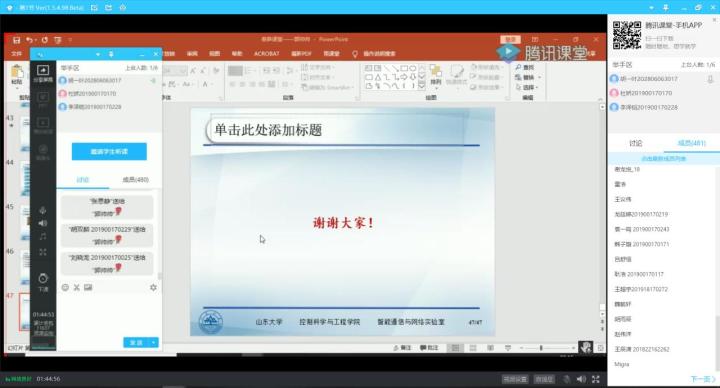Screen dimensions: 720x388
Task: Enter fullscreen in the video player bar
Action: pos(596,379)
